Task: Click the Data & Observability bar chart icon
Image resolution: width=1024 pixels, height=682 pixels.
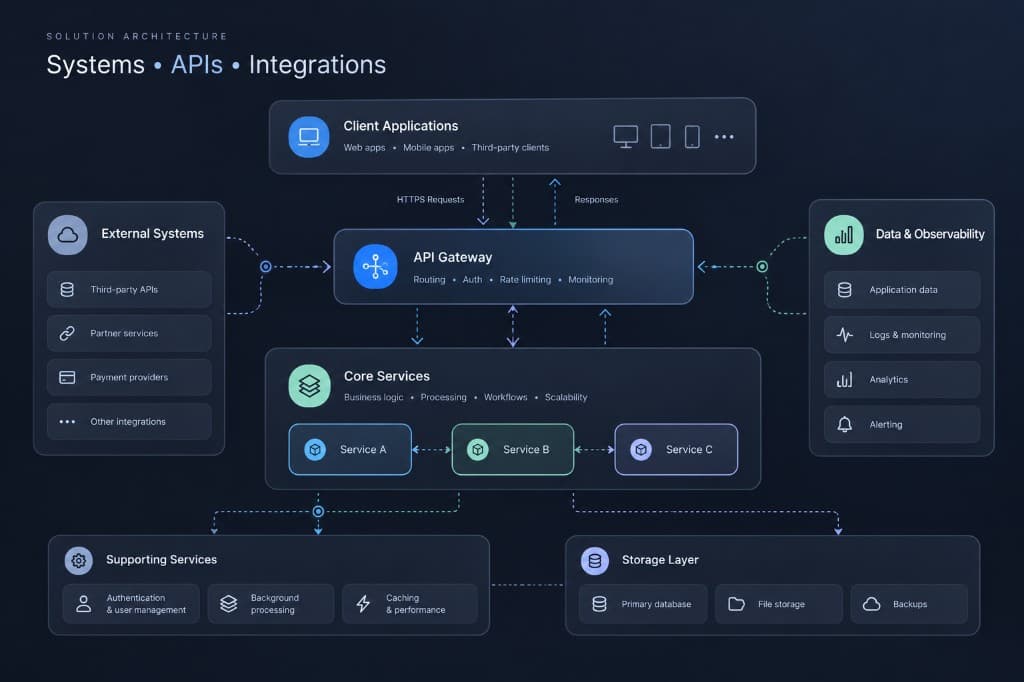Action: pos(844,235)
